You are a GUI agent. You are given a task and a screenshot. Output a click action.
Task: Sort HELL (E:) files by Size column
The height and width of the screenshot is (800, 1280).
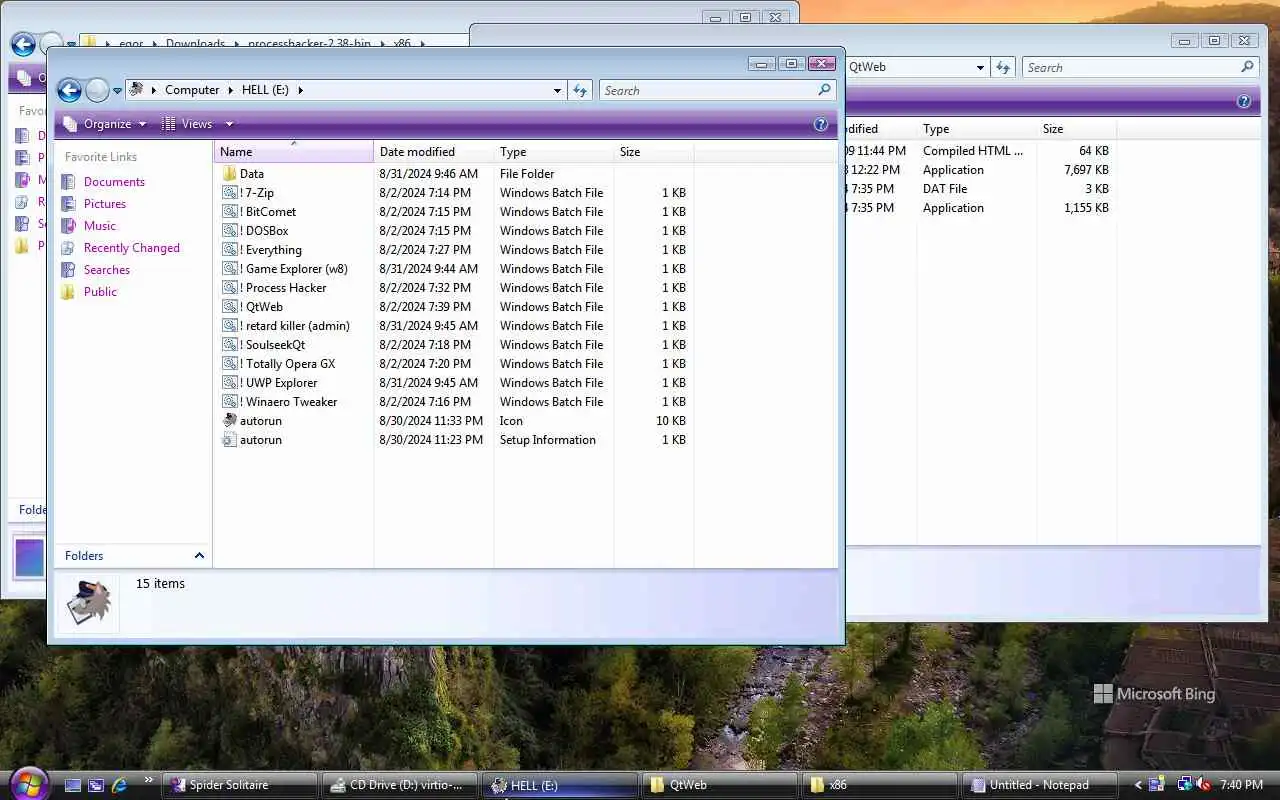point(654,152)
